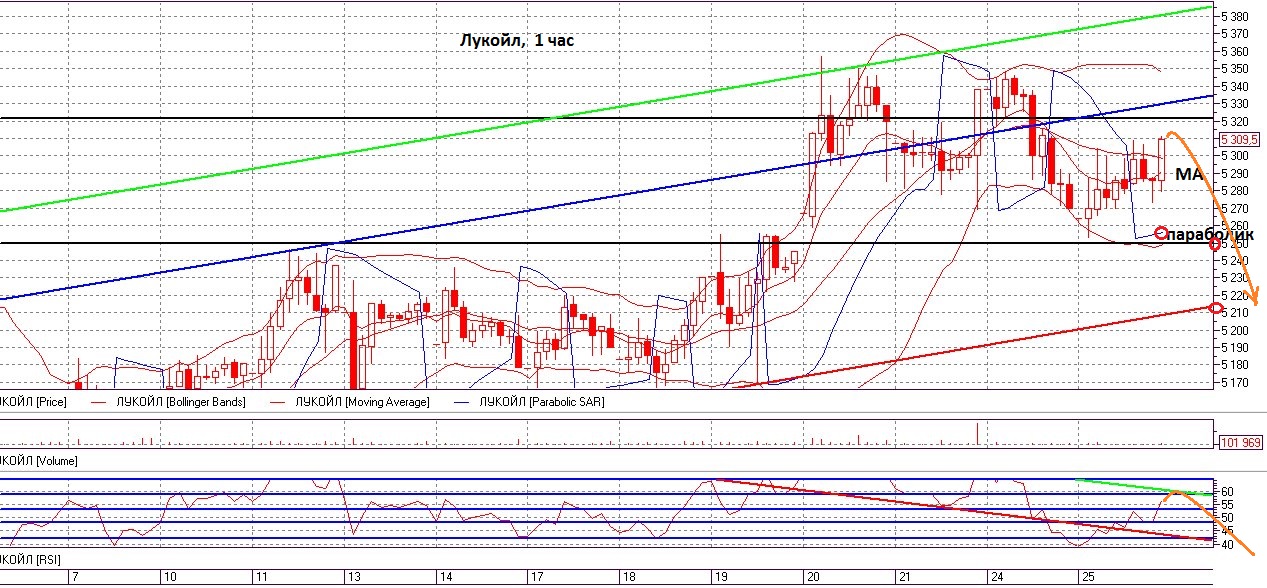Click date label 10 on time axis
This screenshot has width=1267, height=588.
point(170,578)
